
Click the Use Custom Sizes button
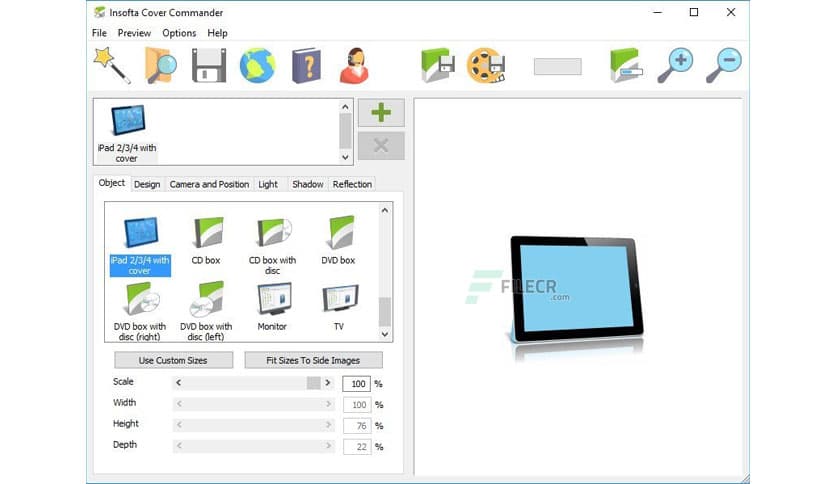[x=173, y=360]
